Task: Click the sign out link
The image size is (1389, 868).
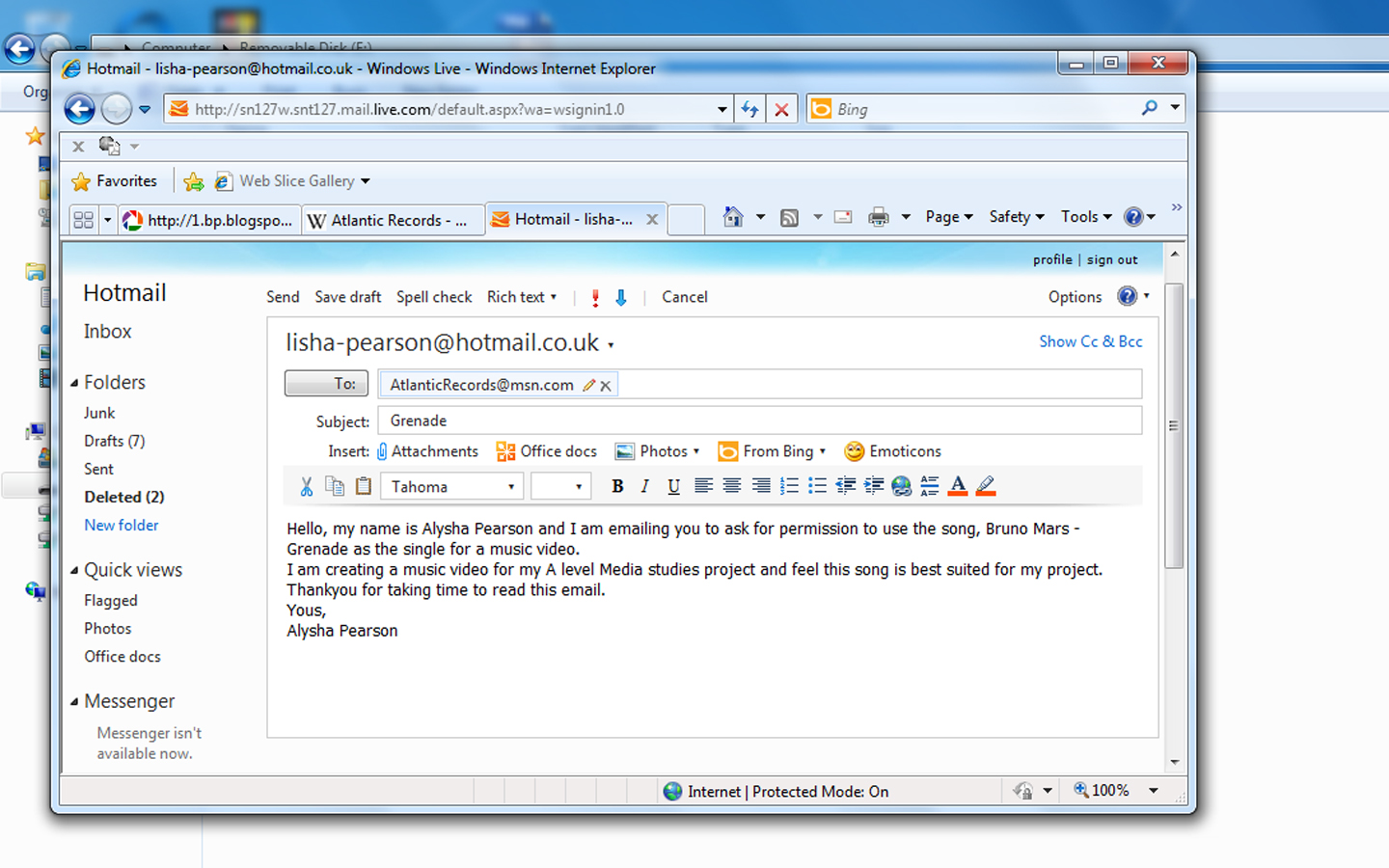Action: pyautogui.click(x=1112, y=259)
